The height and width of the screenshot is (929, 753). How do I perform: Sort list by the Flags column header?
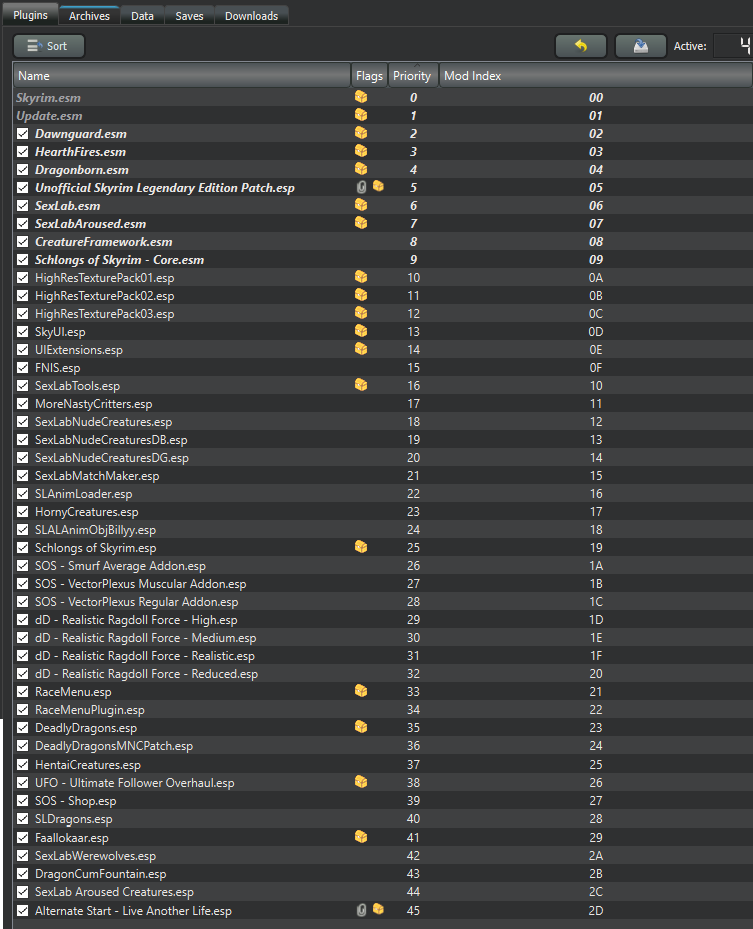(x=369, y=76)
